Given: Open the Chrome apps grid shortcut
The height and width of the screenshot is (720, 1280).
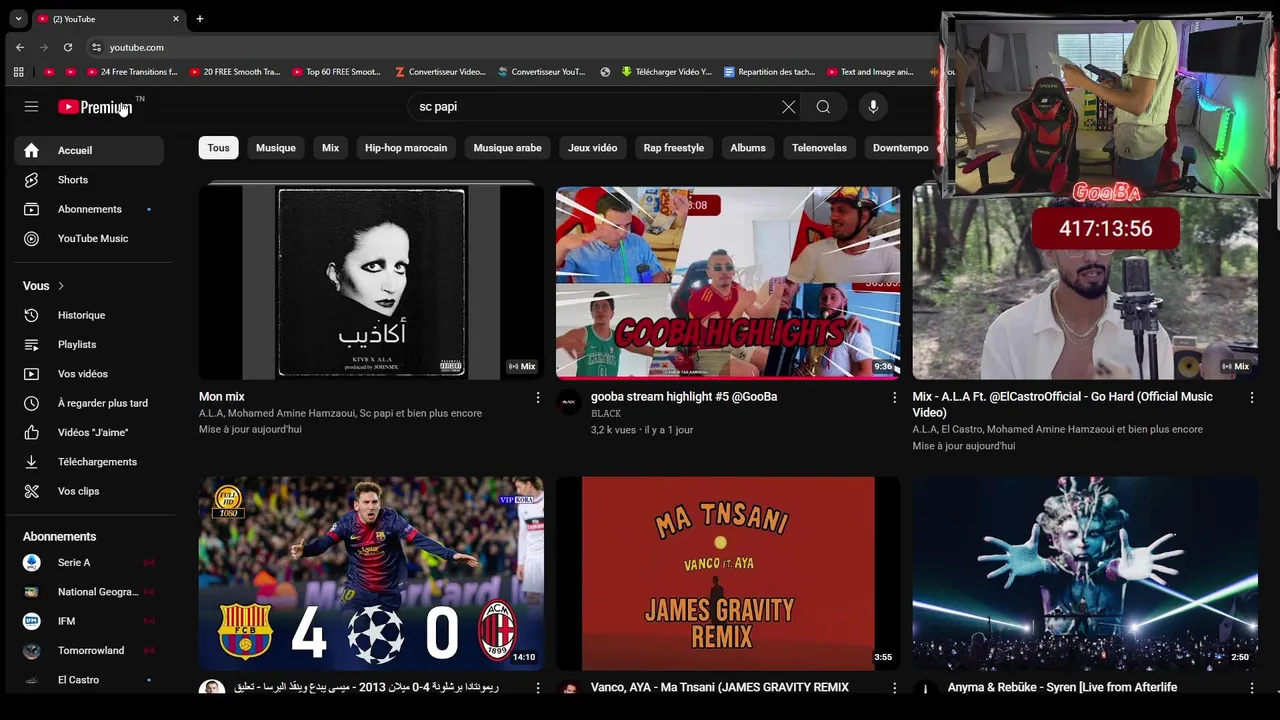Looking at the screenshot, I should tap(18, 72).
